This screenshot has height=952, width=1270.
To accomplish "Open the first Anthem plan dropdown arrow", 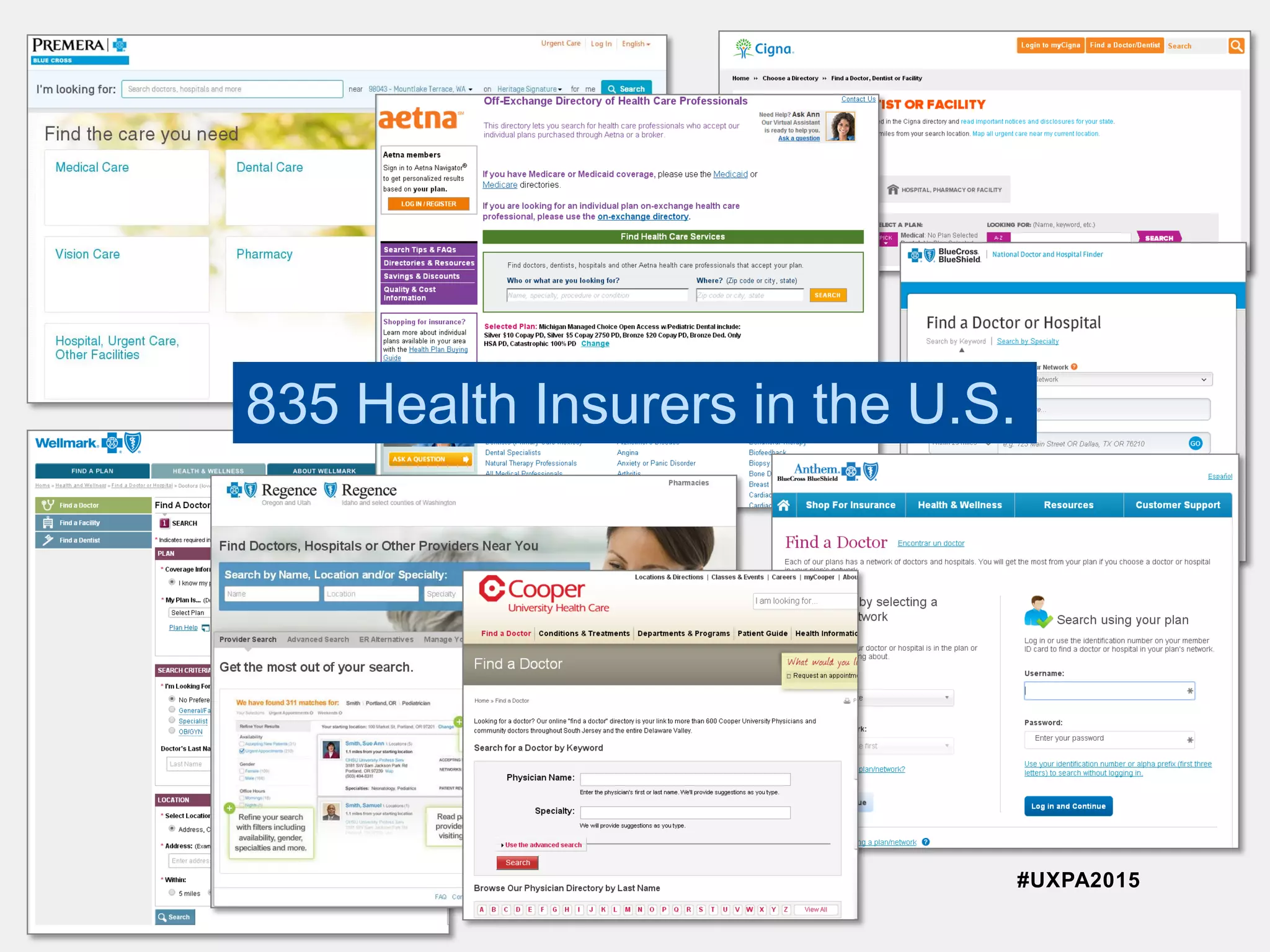I will tap(947, 698).
